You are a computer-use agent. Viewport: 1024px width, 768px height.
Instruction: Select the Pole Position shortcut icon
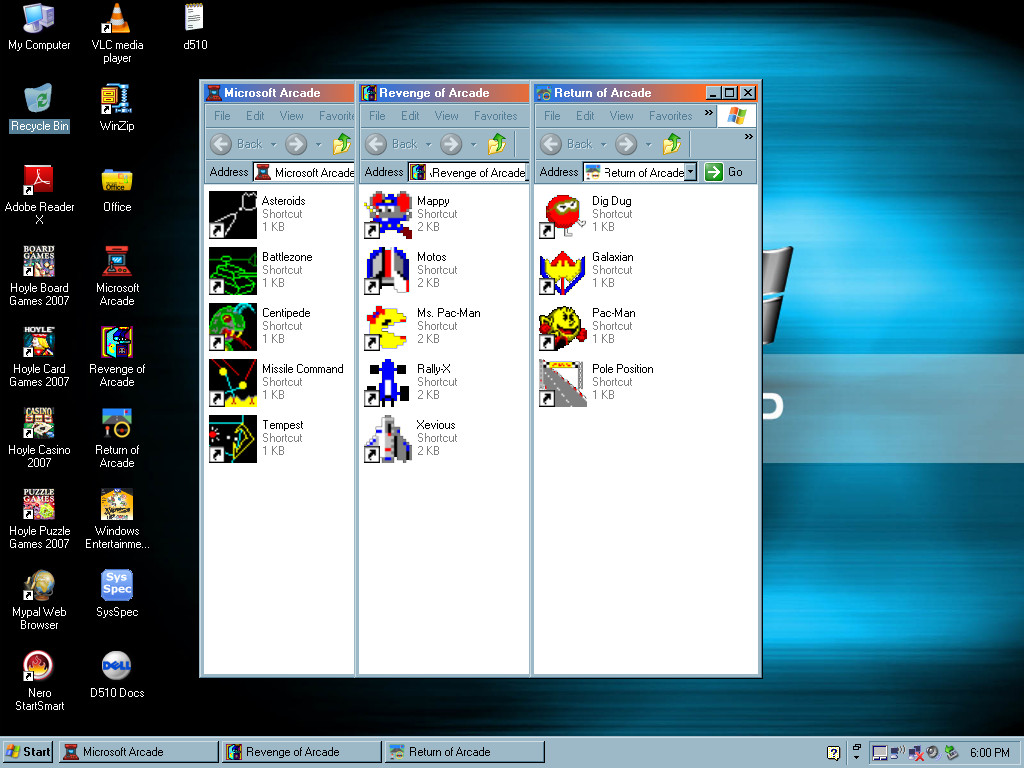[x=563, y=383]
